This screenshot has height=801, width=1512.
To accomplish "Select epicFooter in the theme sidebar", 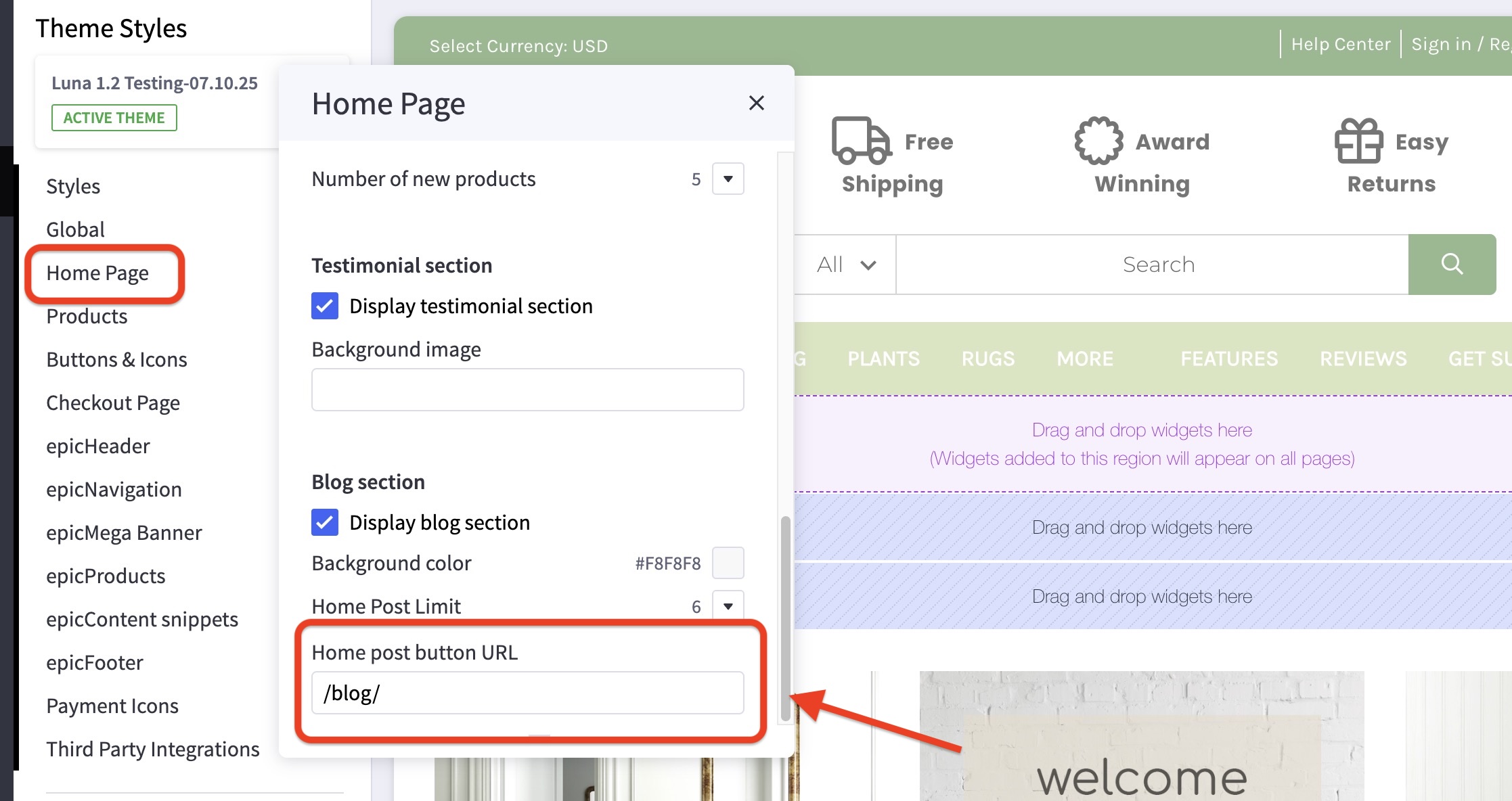I will (x=94, y=662).
